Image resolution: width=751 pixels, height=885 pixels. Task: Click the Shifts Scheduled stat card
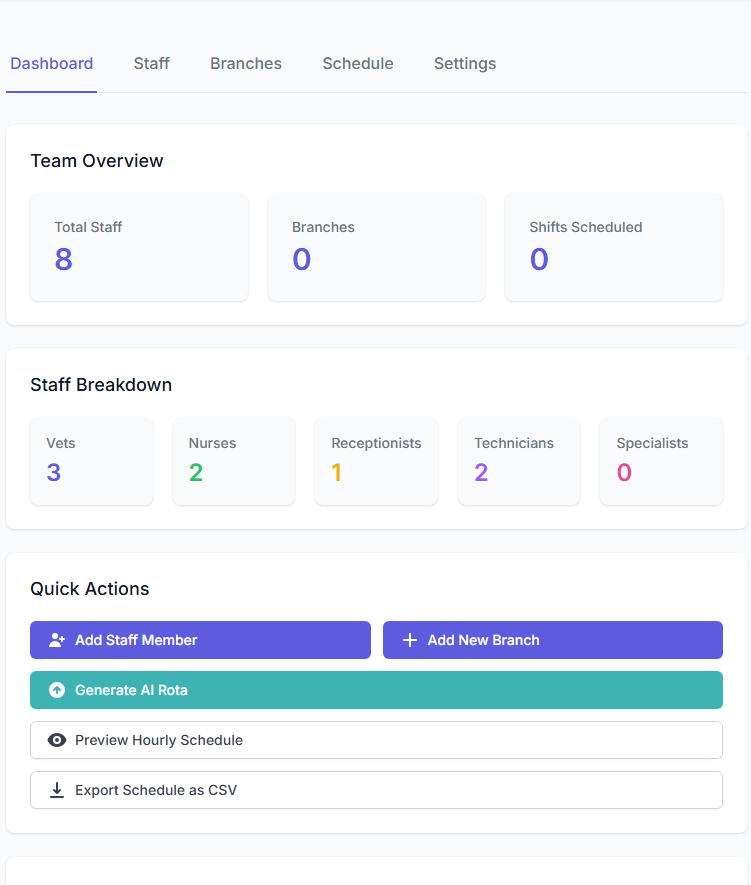(613, 247)
